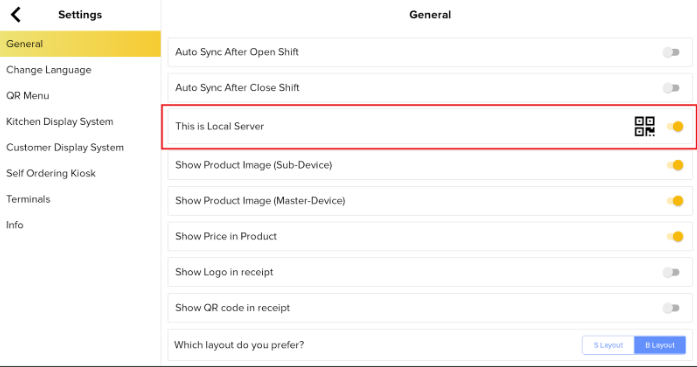Open the General settings section
Screen dimensions: 697x367
pos(80,44)
